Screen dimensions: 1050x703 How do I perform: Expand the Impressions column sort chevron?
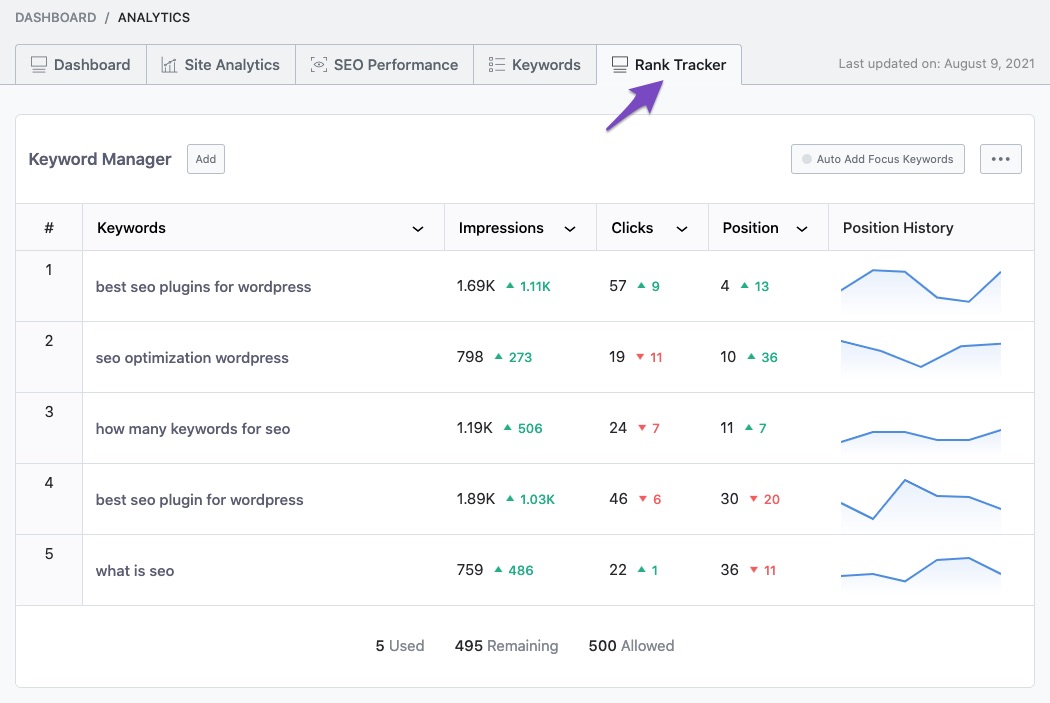point(570,229)
